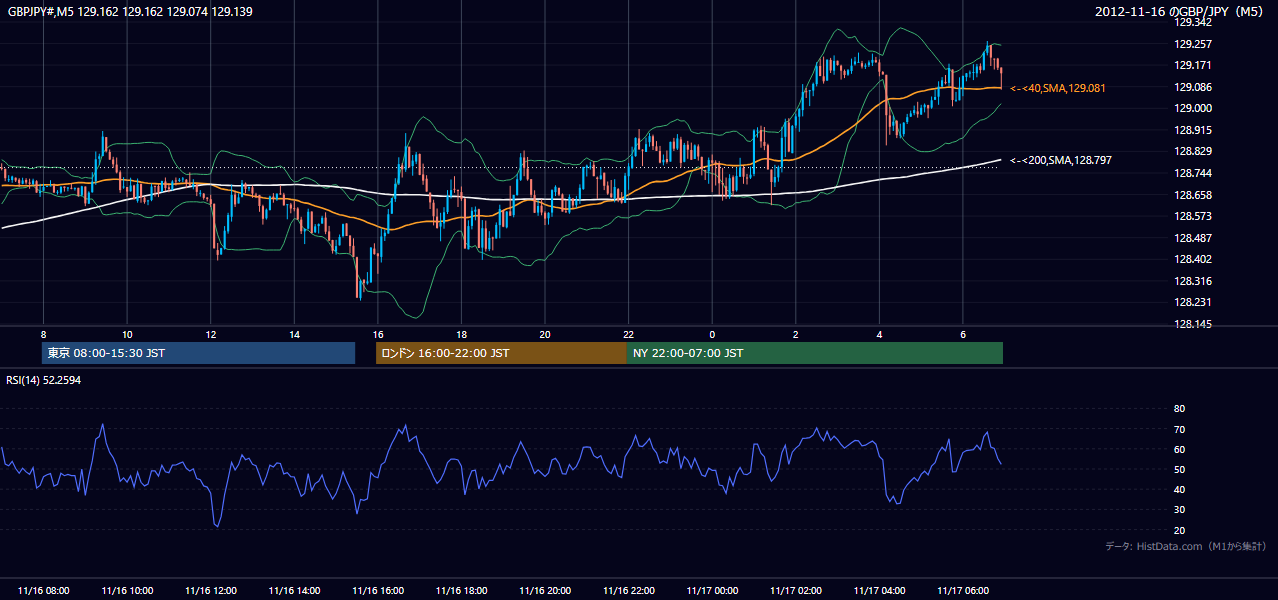The image size is (1278, 600).
Task: Click the 11/17 00:00 time label
Action: pyautogui.click(x=712, y=591)
